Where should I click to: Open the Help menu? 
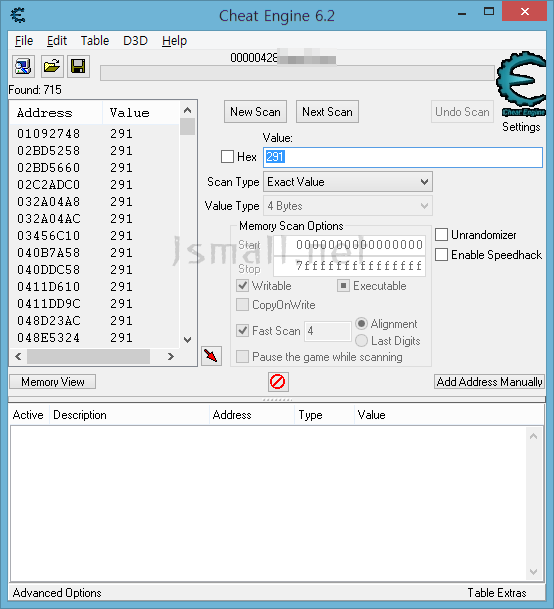pyautogui.click(x=174, y=40)
